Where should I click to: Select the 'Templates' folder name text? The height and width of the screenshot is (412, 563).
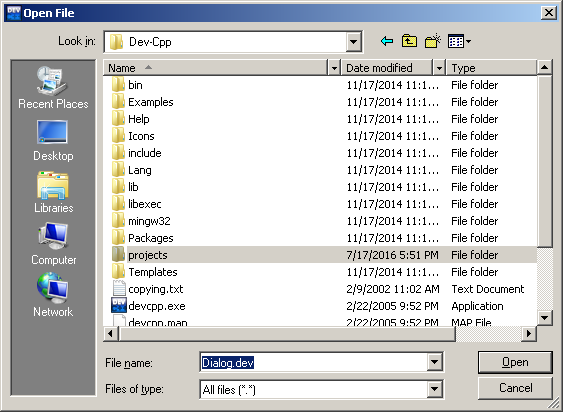153,272
